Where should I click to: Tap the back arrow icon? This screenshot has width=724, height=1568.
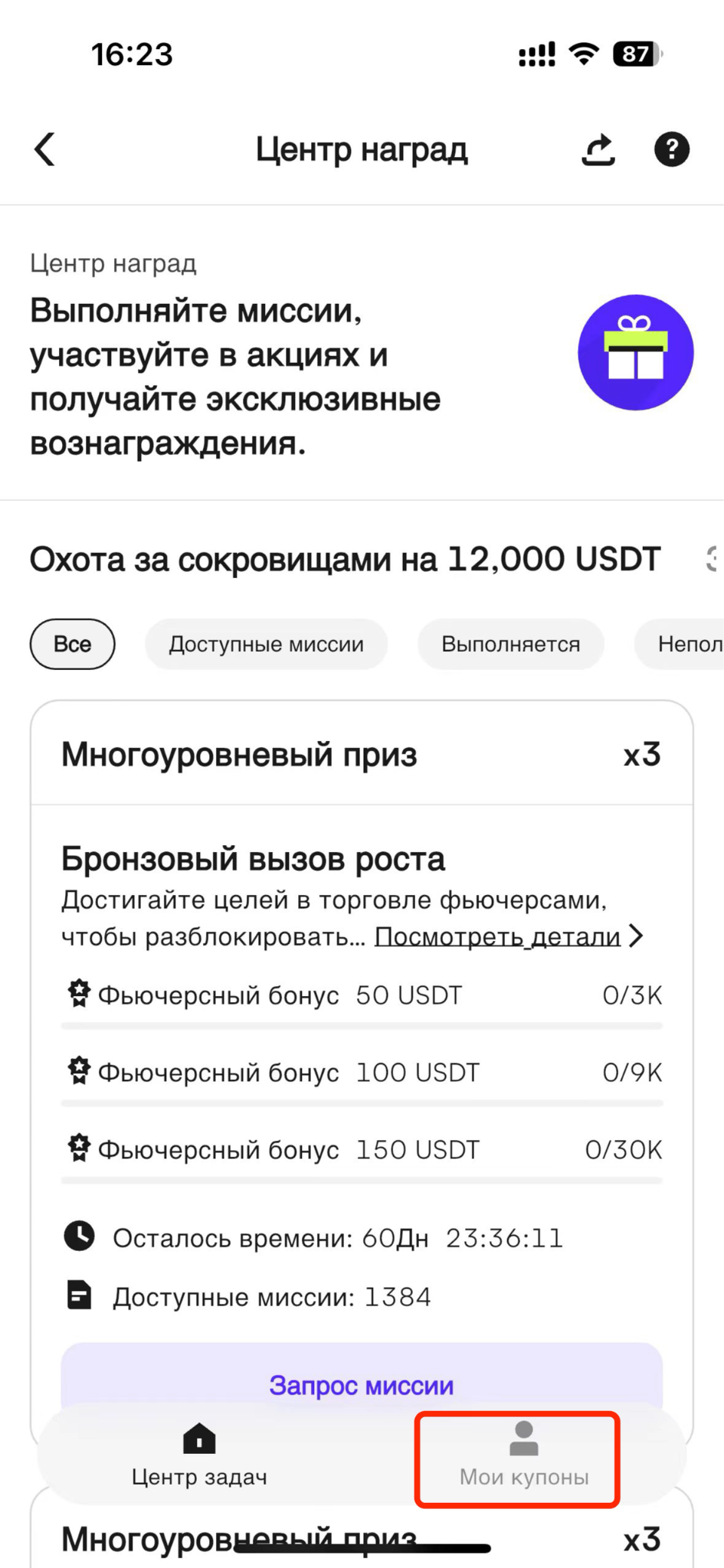coord(45,149)
